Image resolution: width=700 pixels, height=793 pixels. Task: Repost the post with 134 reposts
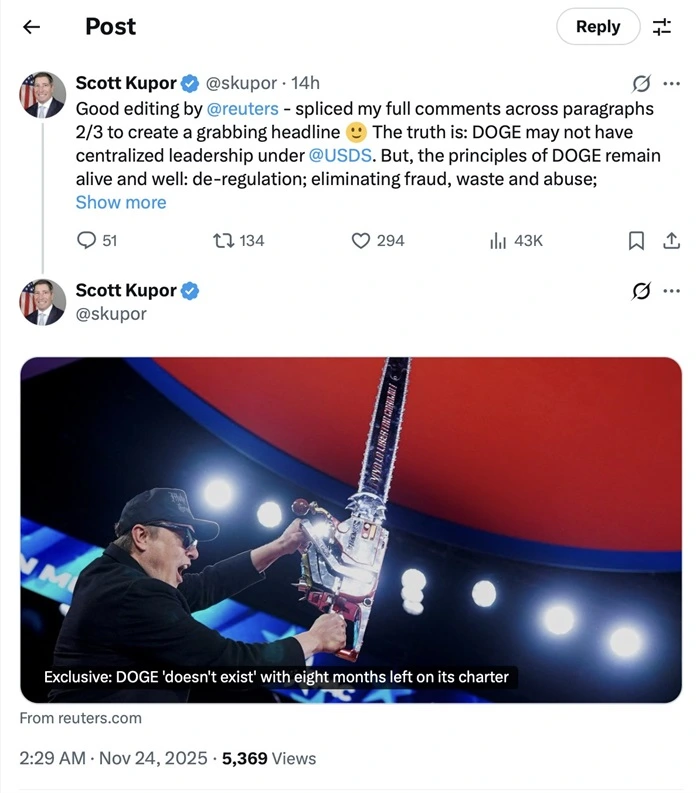238,240
